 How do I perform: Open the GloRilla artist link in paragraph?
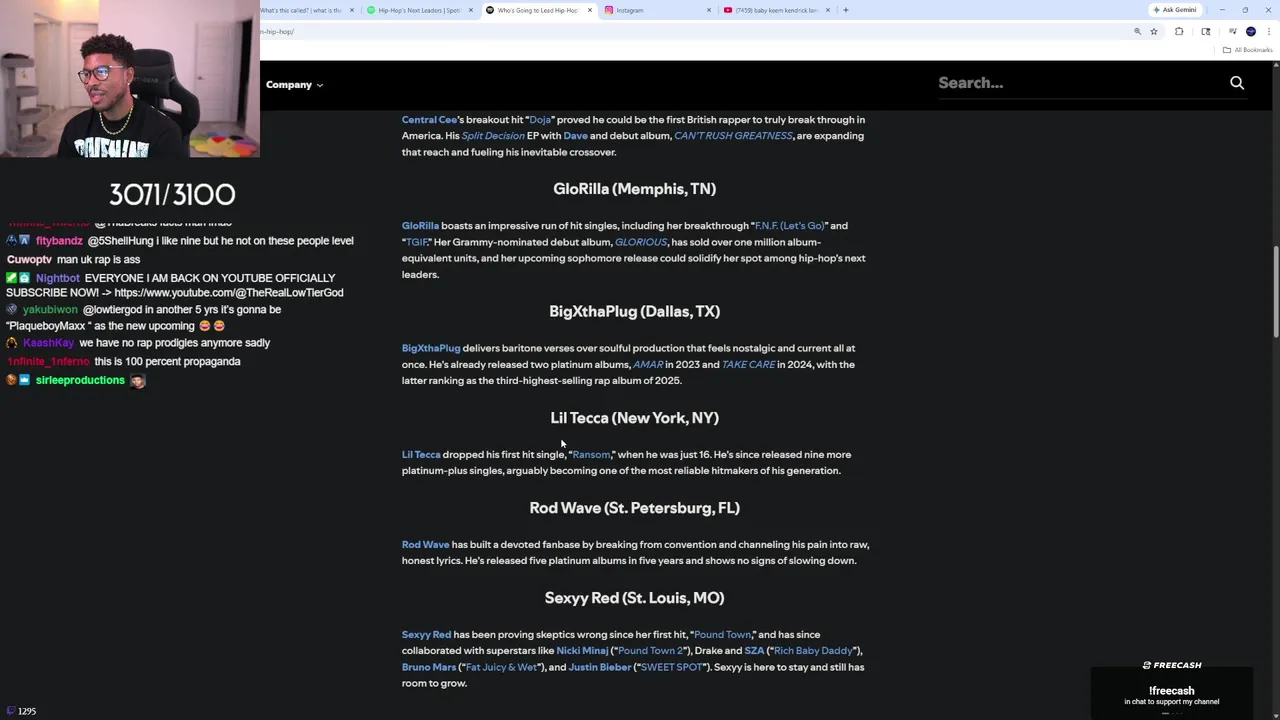tap(420, 226)
